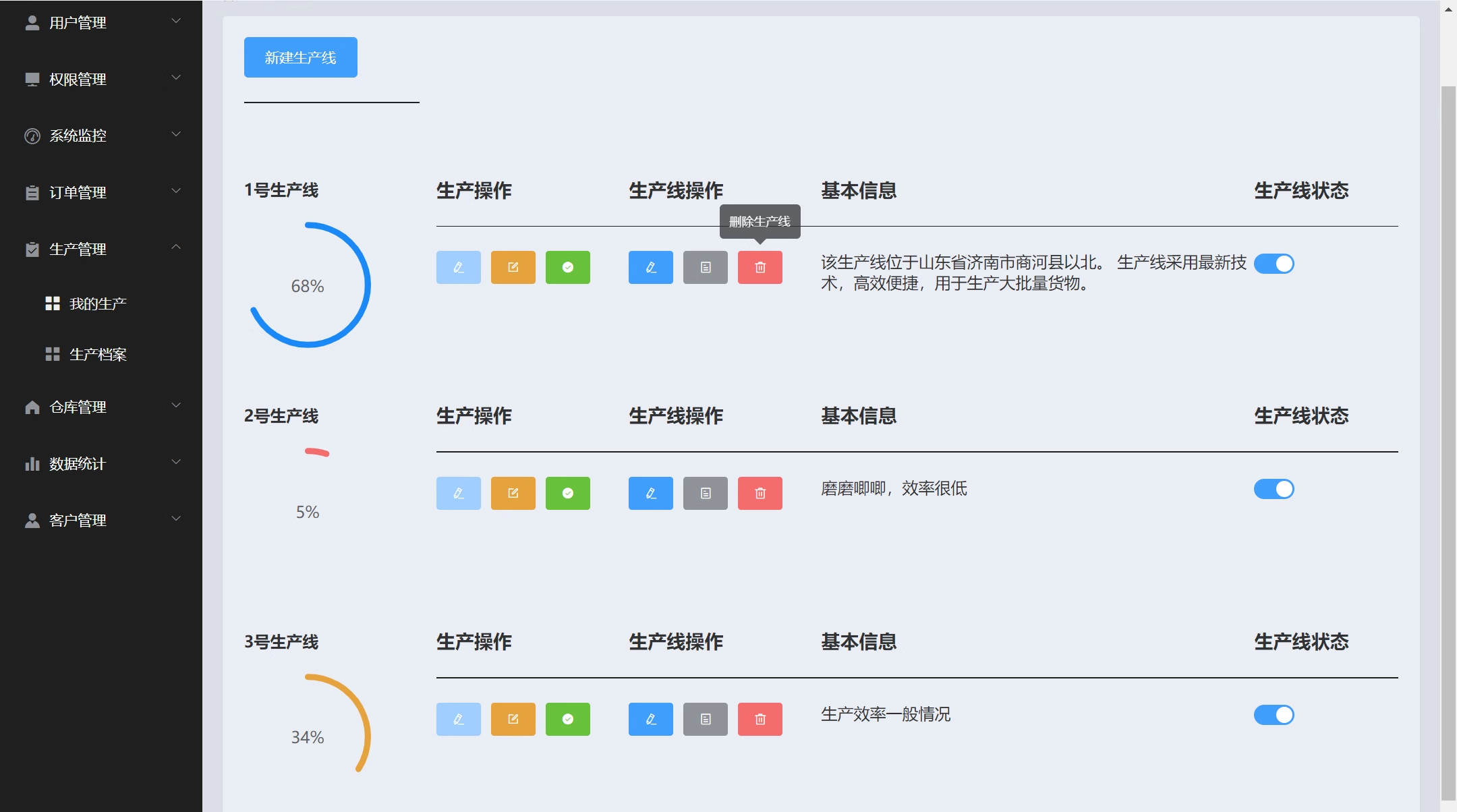The image size is (1457, 812).
Task: Toggle the 生产线状态 switch for 2号生产线
Action: tap(1274, 489)
